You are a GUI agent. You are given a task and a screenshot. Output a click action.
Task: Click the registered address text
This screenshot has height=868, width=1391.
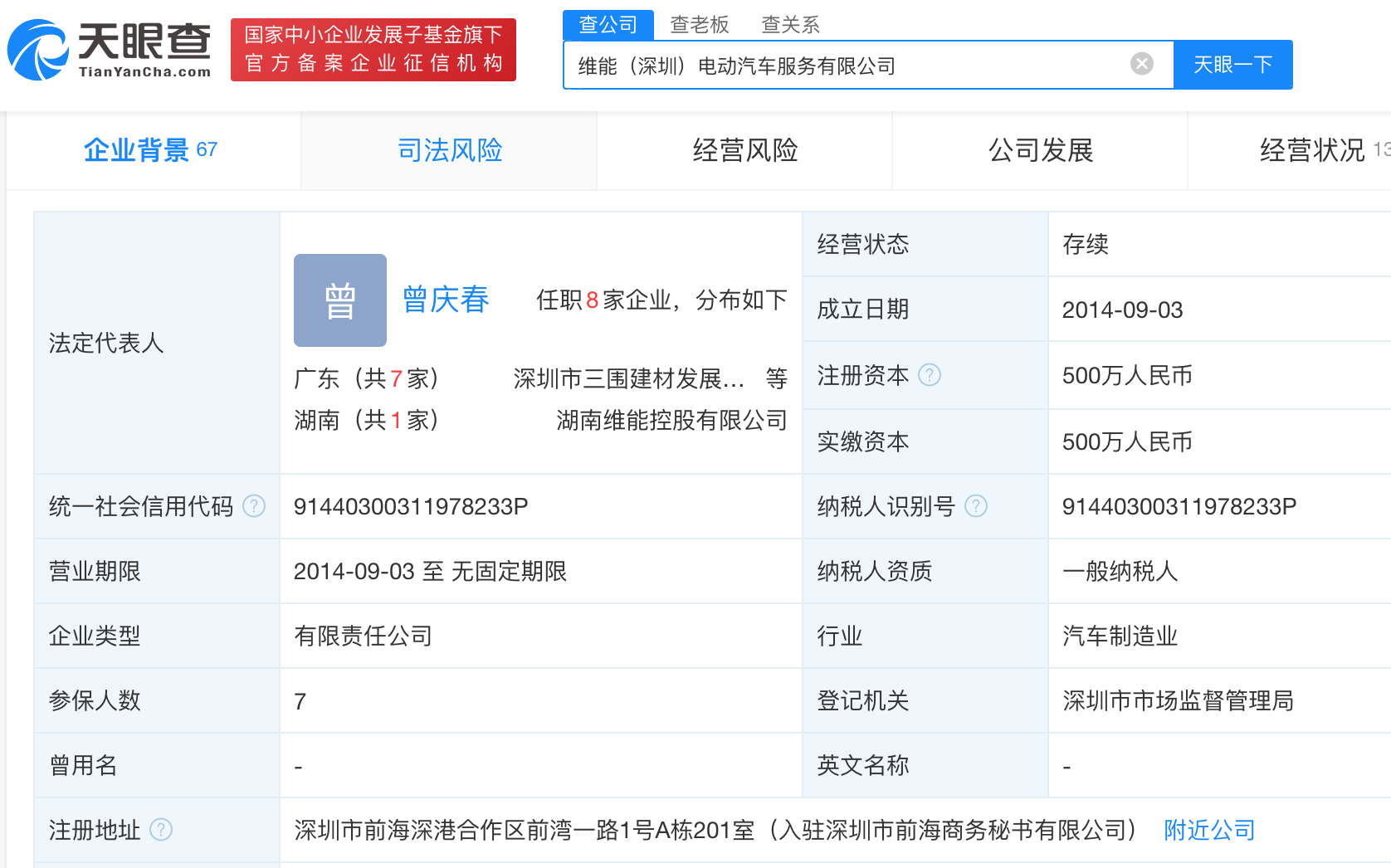(715, 830)
